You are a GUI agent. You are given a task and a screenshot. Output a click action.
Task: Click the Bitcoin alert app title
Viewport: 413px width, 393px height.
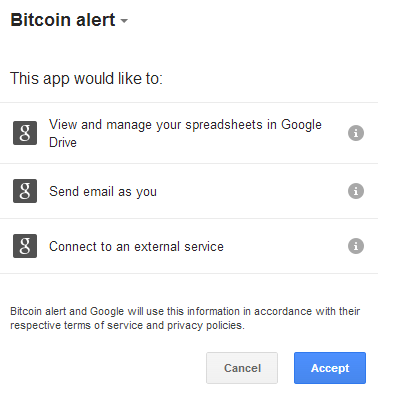pos(63,20)
